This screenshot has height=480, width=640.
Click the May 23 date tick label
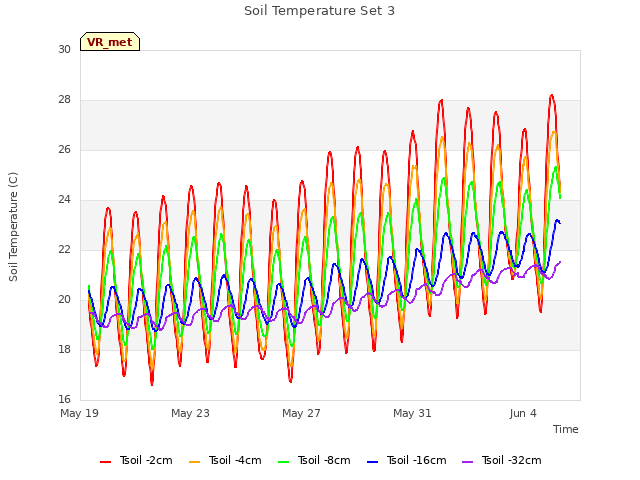tap(190, 413)
